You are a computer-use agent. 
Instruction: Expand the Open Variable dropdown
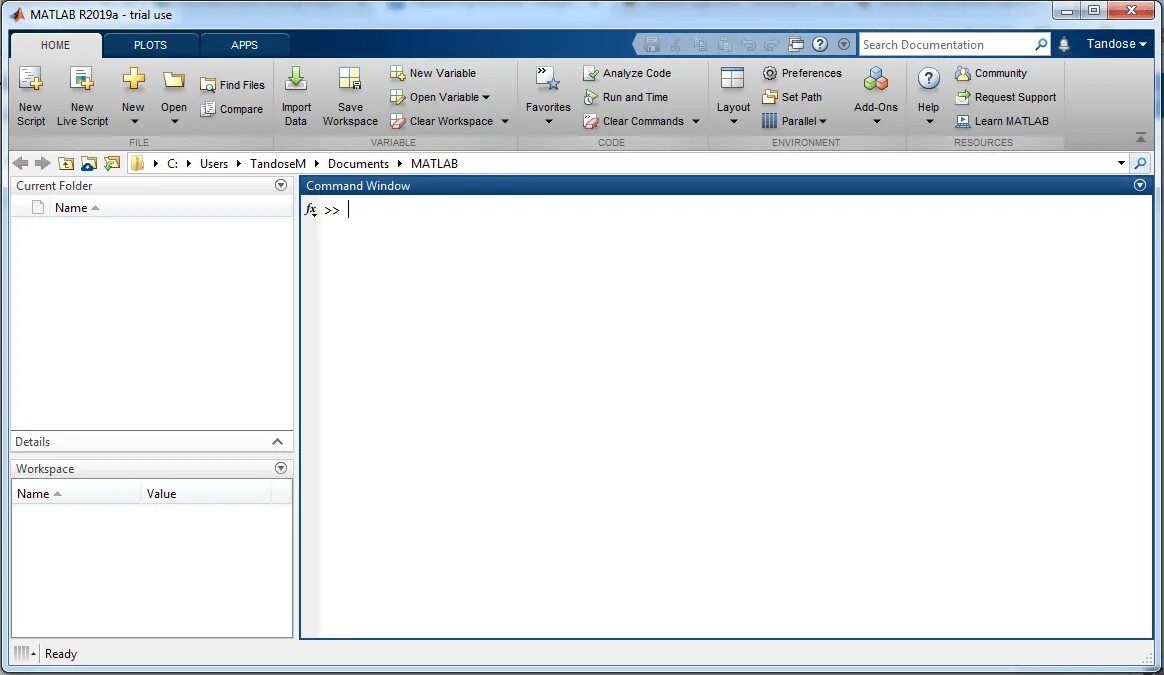(x=485, y=97)
